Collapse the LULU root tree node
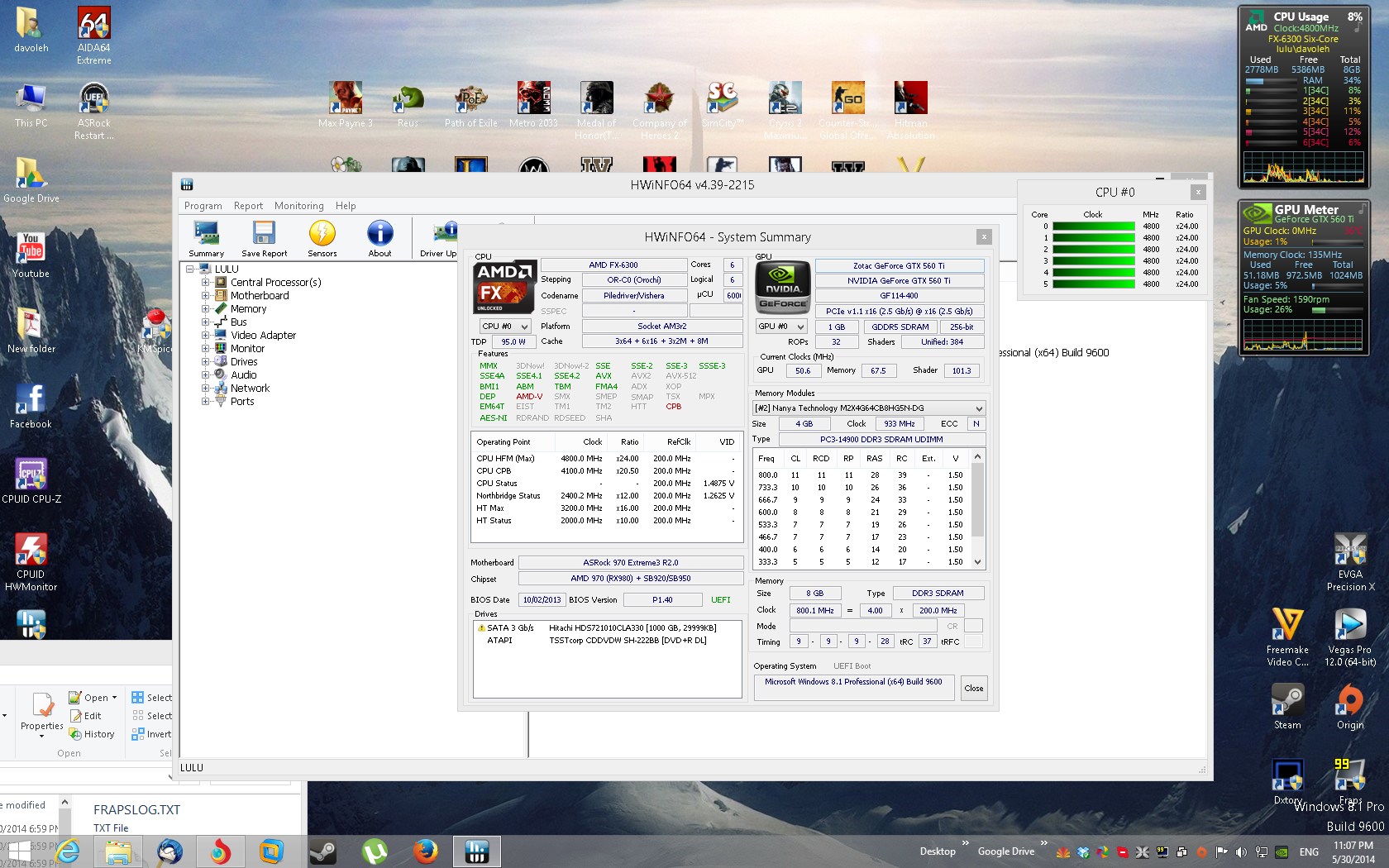This screenshot has height=868, width=1389. click(x=190, y=269)
